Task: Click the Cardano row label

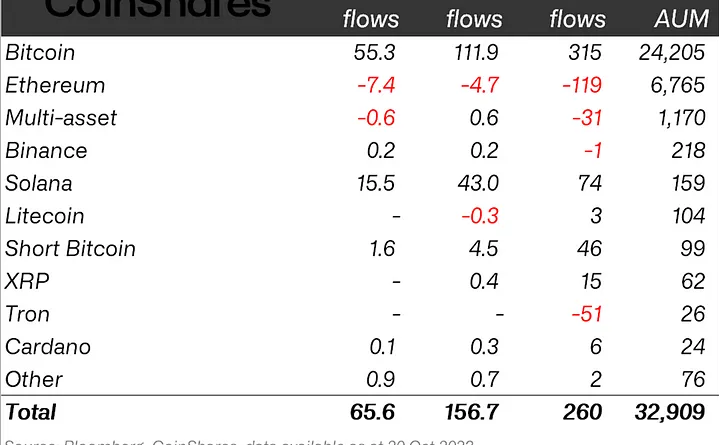Action: (x=48, y=347)
